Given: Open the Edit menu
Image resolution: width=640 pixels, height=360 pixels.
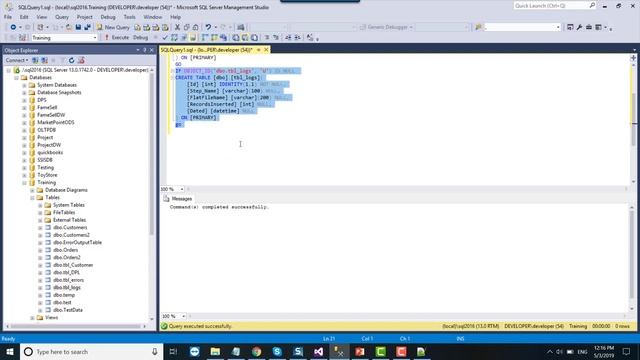Looking at the screenshot, I should point(24,17).
